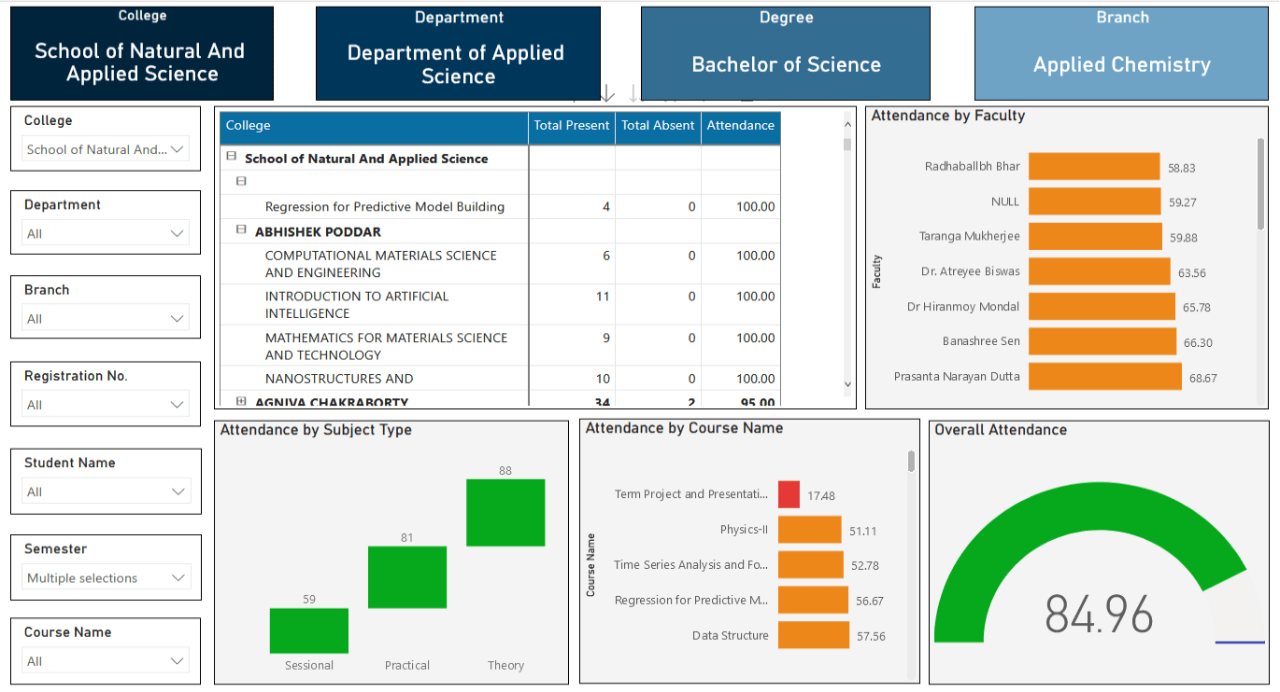This screenshot has height=692, width=1280.
Task: Select the Physics-II bar in Attendance by Course Name
Action: [x=810, y=529]
